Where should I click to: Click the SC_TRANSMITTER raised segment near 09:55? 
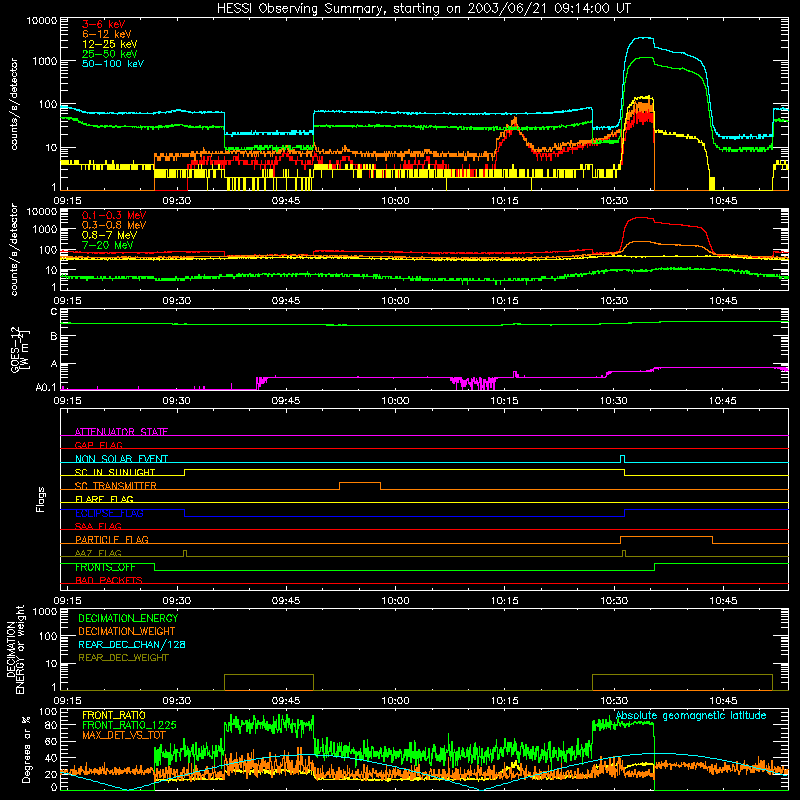pos(360,485)
